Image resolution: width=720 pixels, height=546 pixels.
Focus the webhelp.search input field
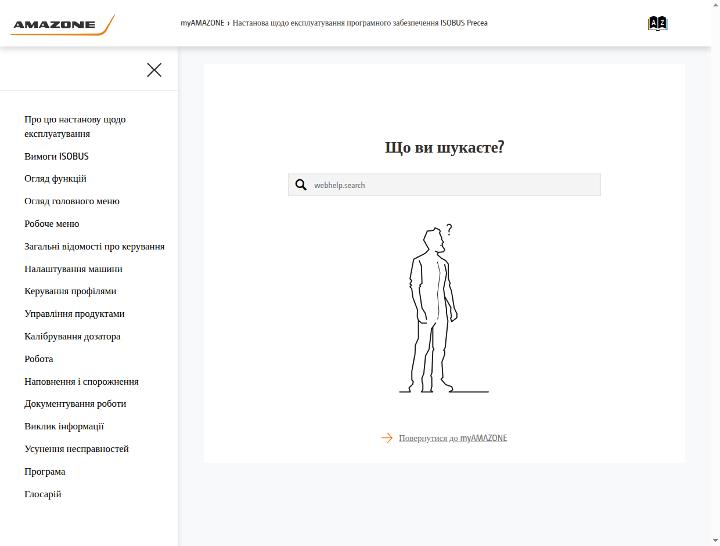point(444,185)
